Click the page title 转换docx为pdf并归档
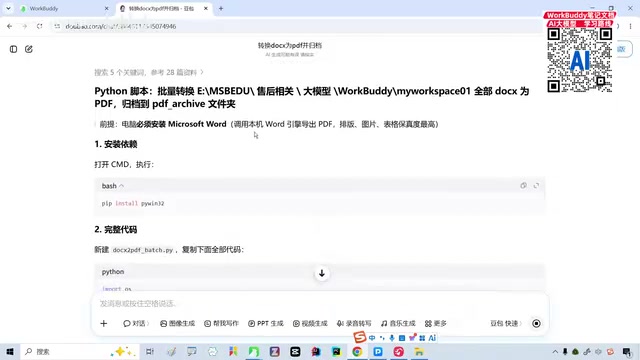 point(290,45)
